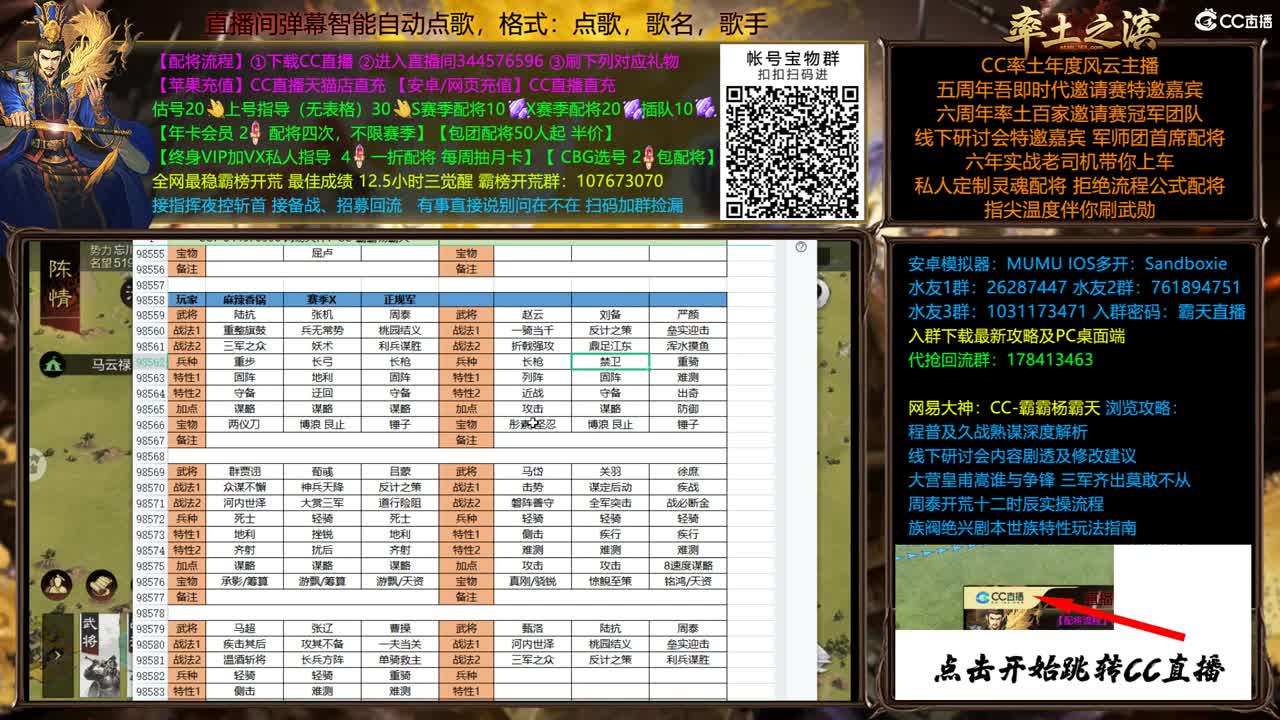Select cell 妖术
Viewport: 1280px width, 720px height.
click(x=322, y=346)
